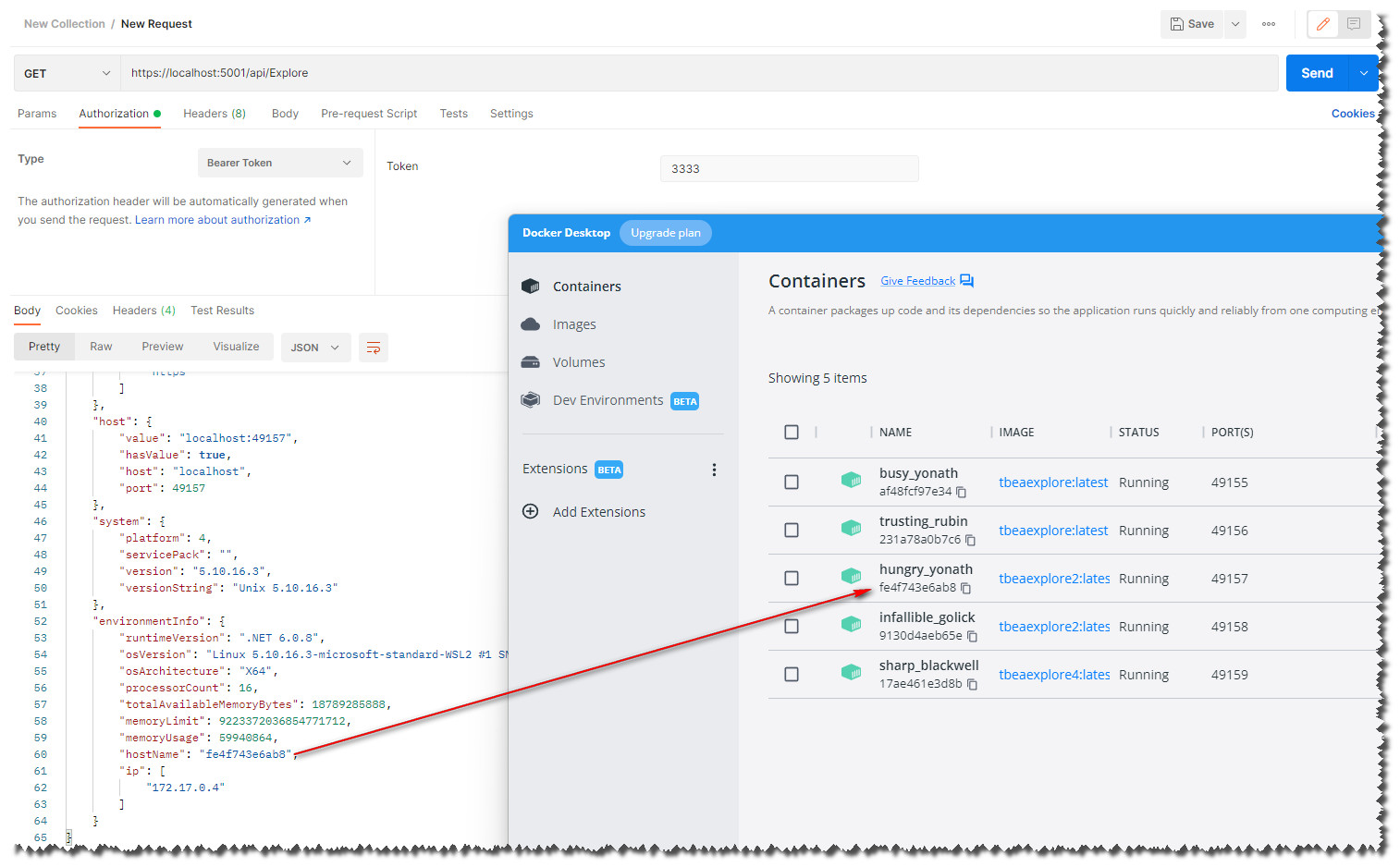Sort containers by the NAME column header
The image size is (1400, 867).
pyautogui.click(x=895, y=433)
